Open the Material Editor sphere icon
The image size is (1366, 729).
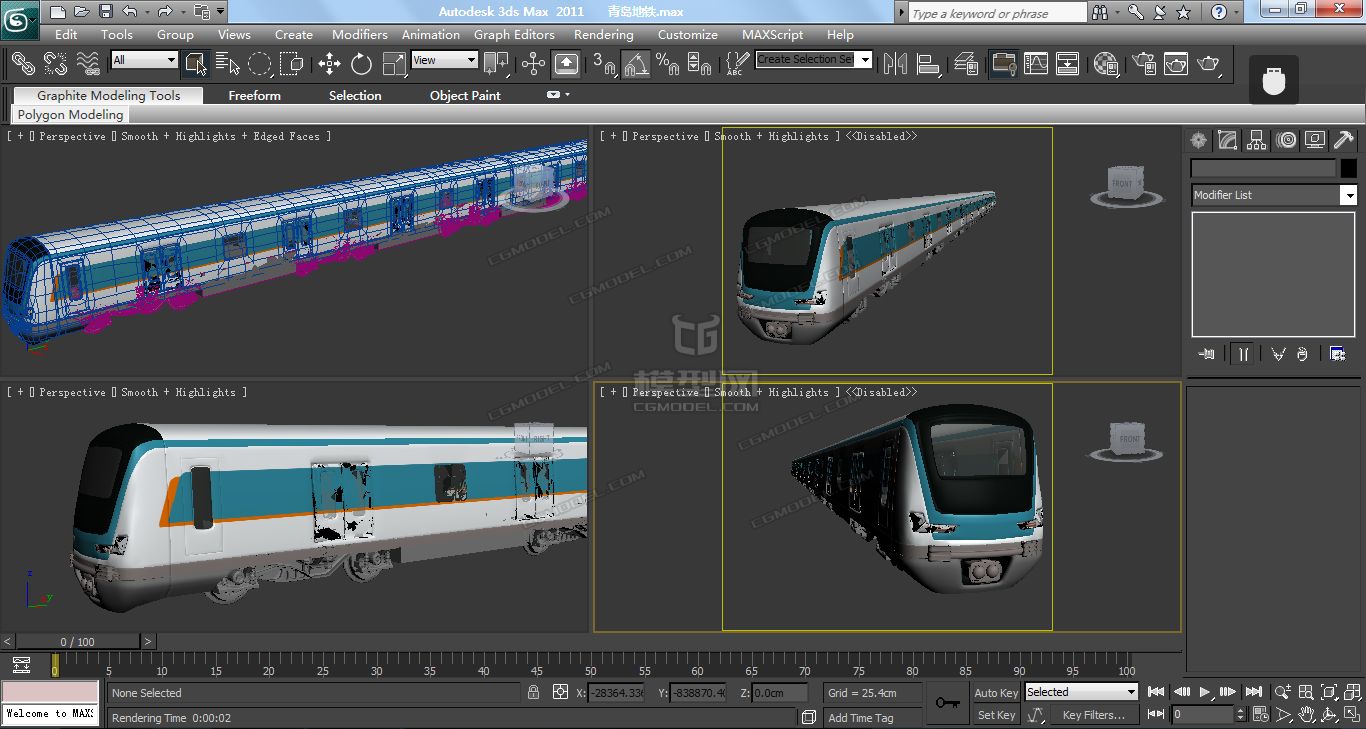click(1105, 64)
